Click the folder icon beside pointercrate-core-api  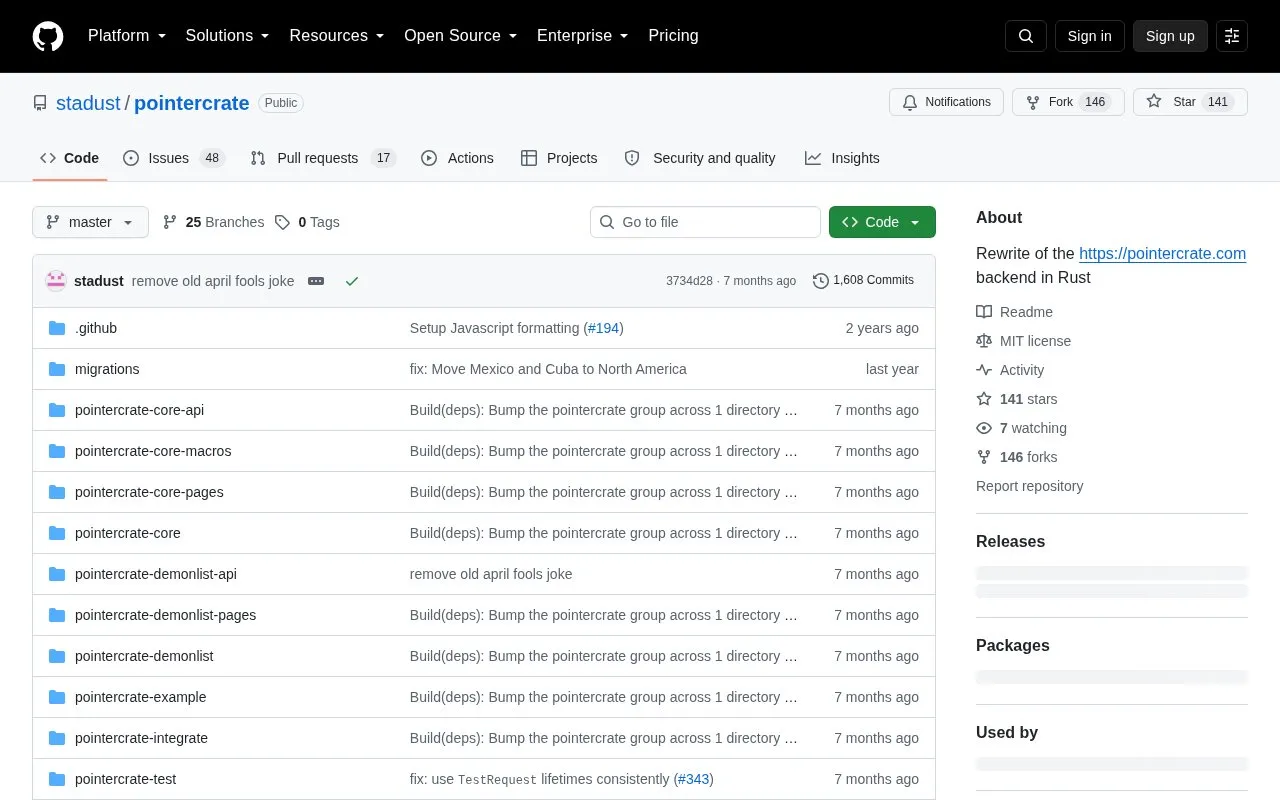(57, 410)
